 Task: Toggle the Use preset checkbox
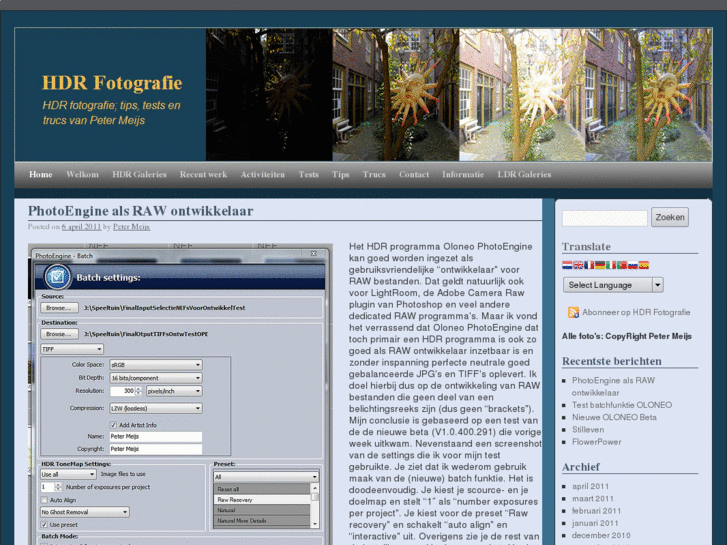coord(44,525)
